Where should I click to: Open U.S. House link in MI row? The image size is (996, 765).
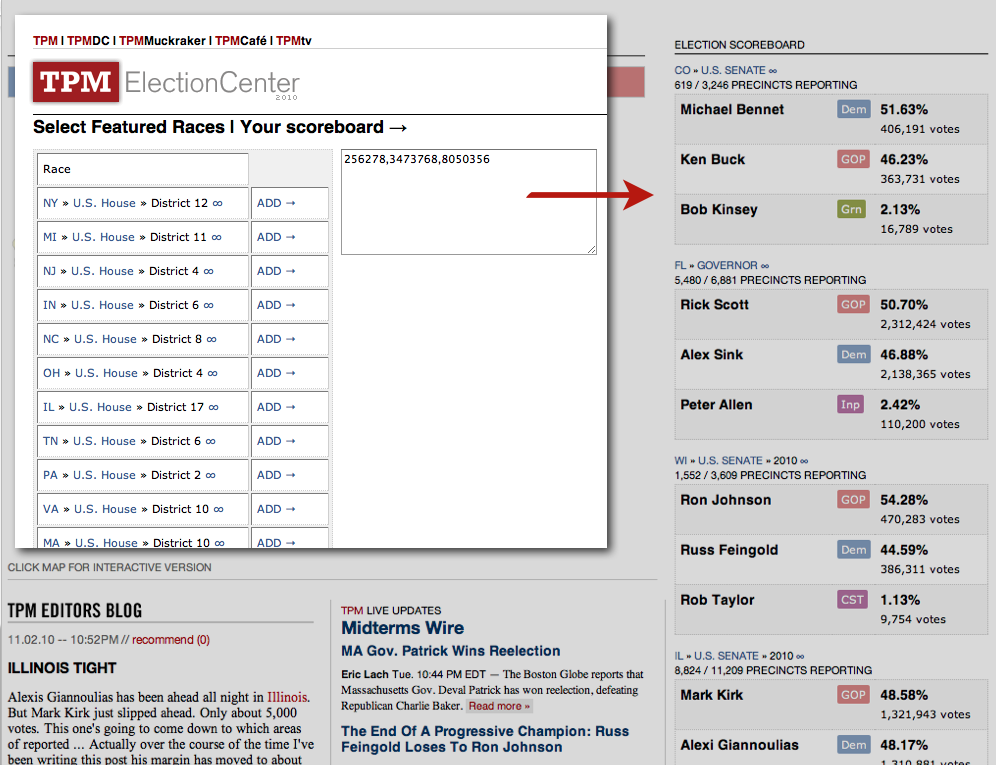coord(103,237)
